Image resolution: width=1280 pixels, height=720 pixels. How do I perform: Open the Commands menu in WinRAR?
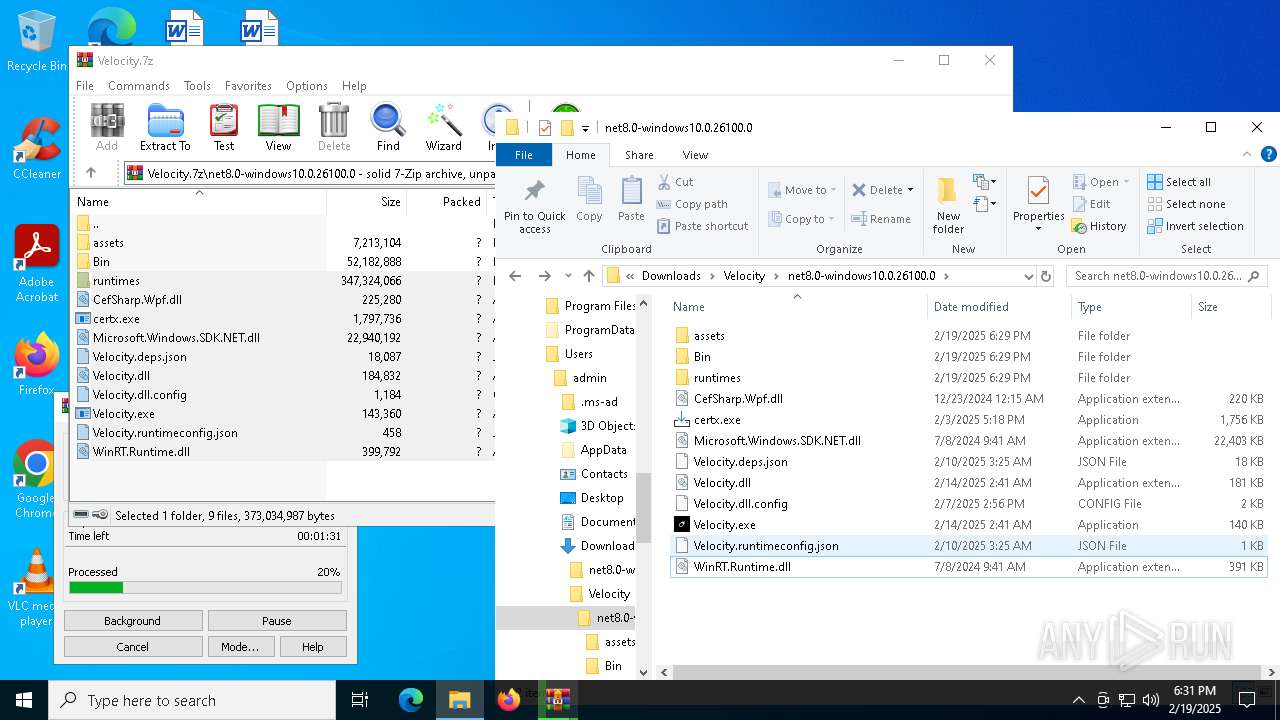click(x=139, y=86)
